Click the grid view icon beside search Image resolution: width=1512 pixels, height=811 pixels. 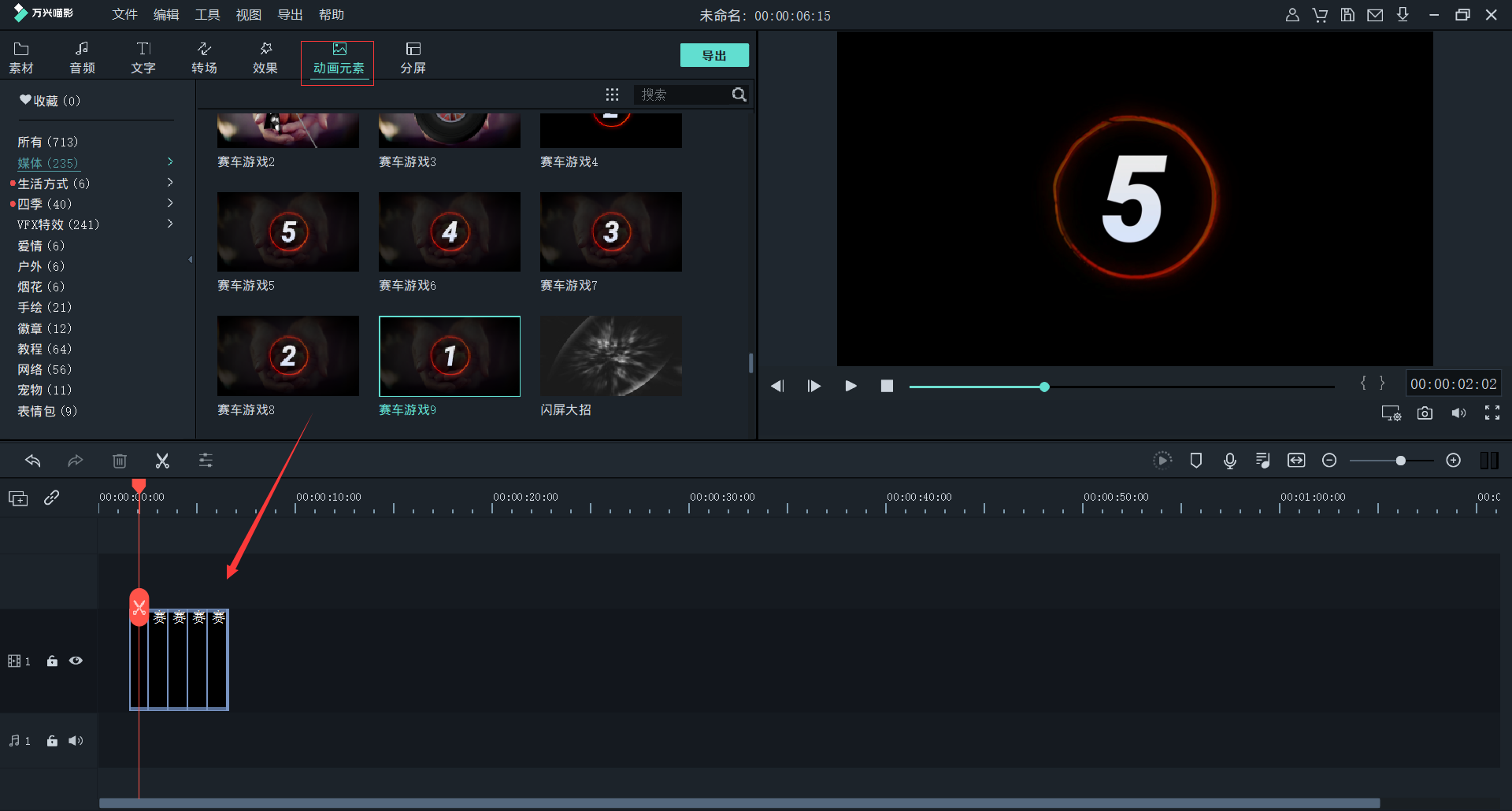tap(612, 94)
